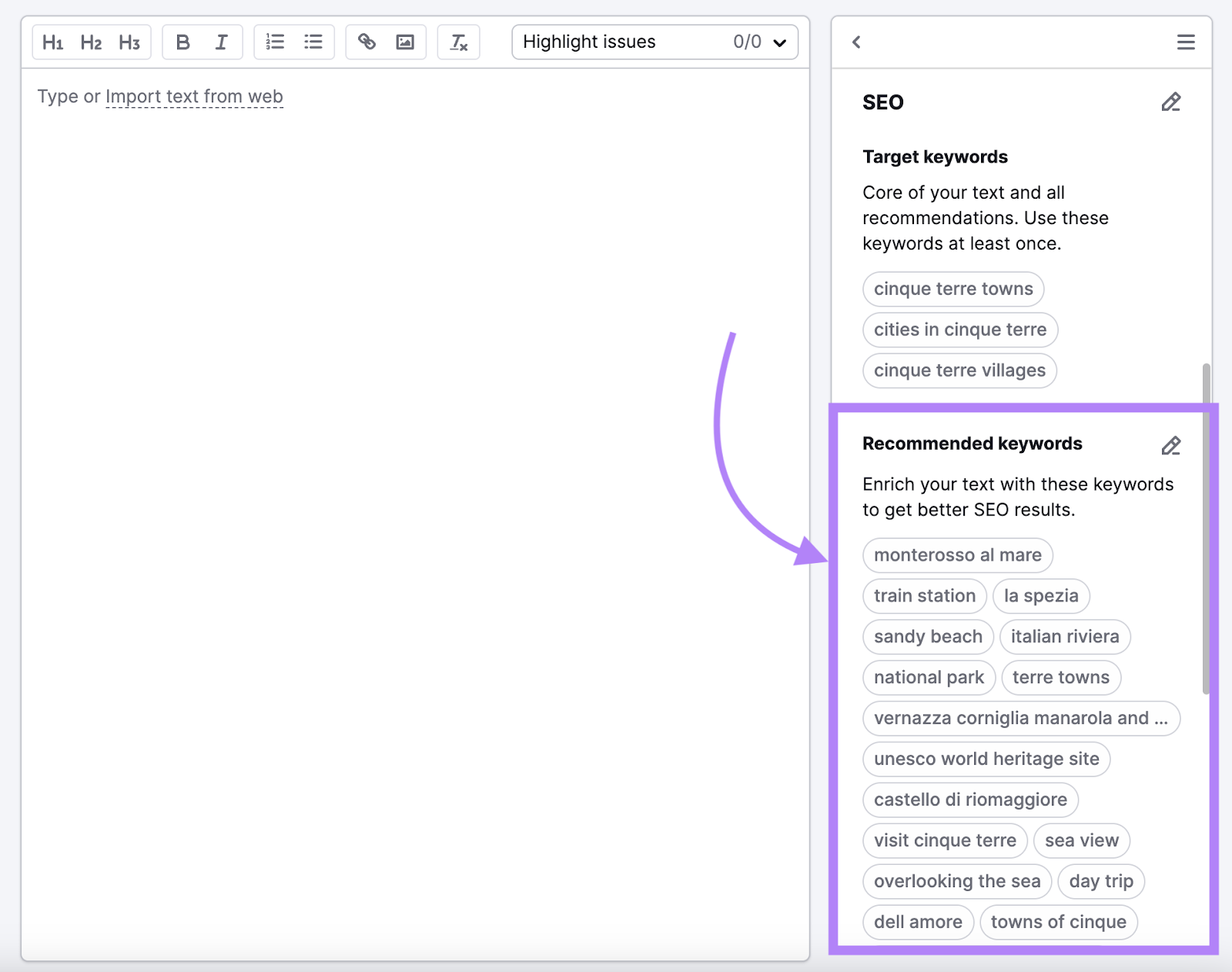This screenshot has height=972, width=1232.
Task: Insert an image
Action: pos(405,42)
